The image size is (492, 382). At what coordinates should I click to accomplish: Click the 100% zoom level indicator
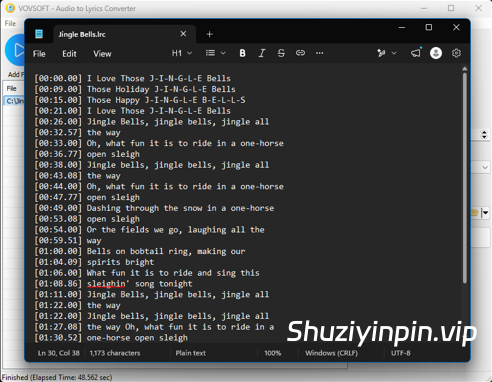pos(272,353)
